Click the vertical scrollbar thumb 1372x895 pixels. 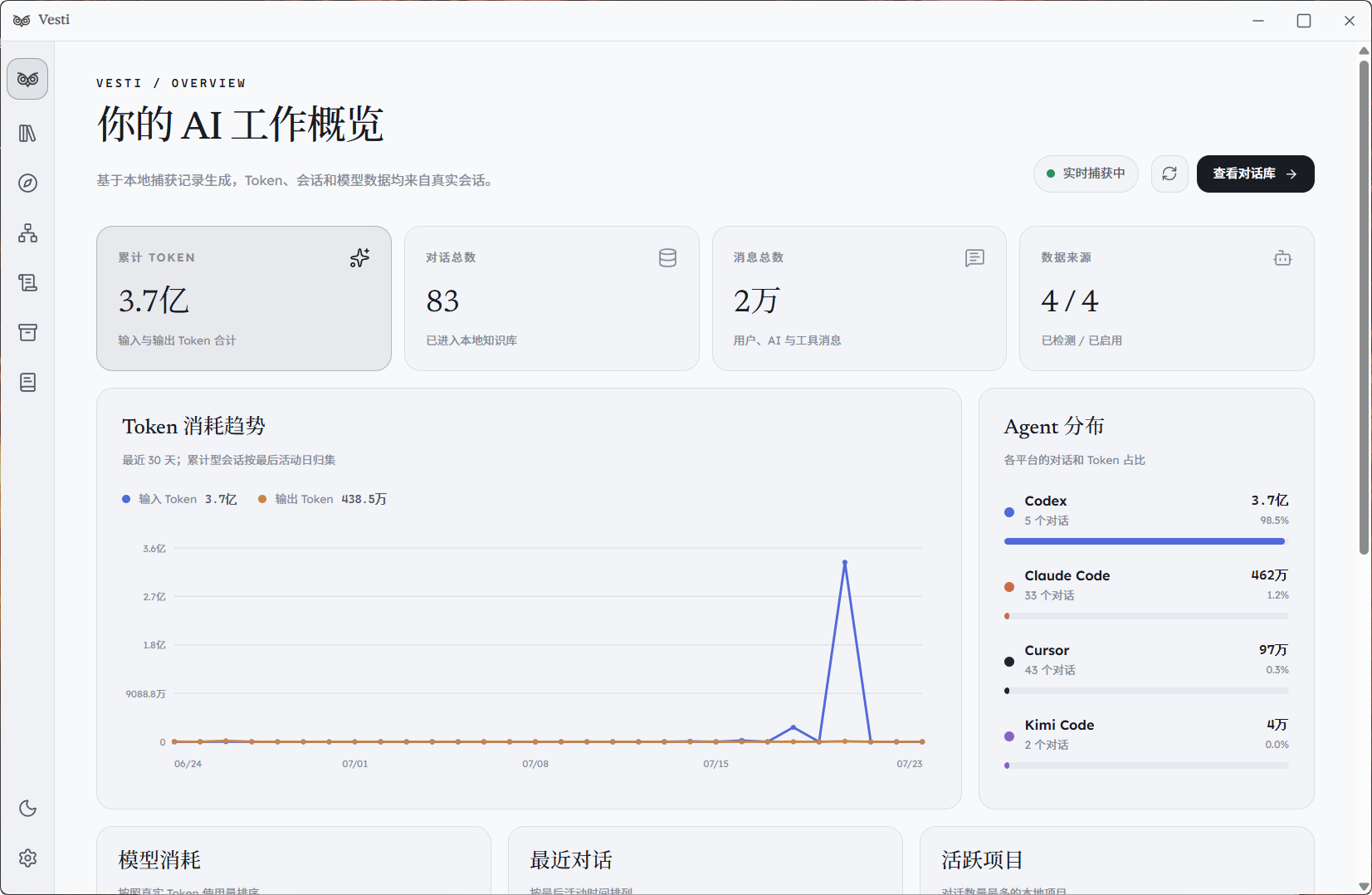[x=1364, y=306]
